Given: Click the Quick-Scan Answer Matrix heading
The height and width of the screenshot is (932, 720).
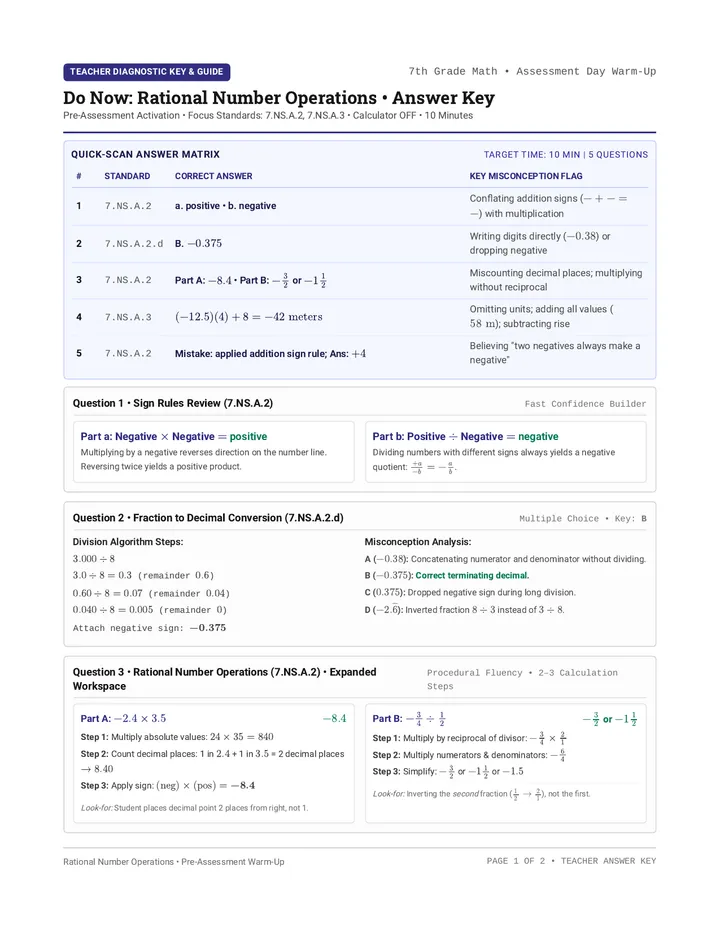Looking at the screenshot, I should pyautogui.click(x=146, y=155).
